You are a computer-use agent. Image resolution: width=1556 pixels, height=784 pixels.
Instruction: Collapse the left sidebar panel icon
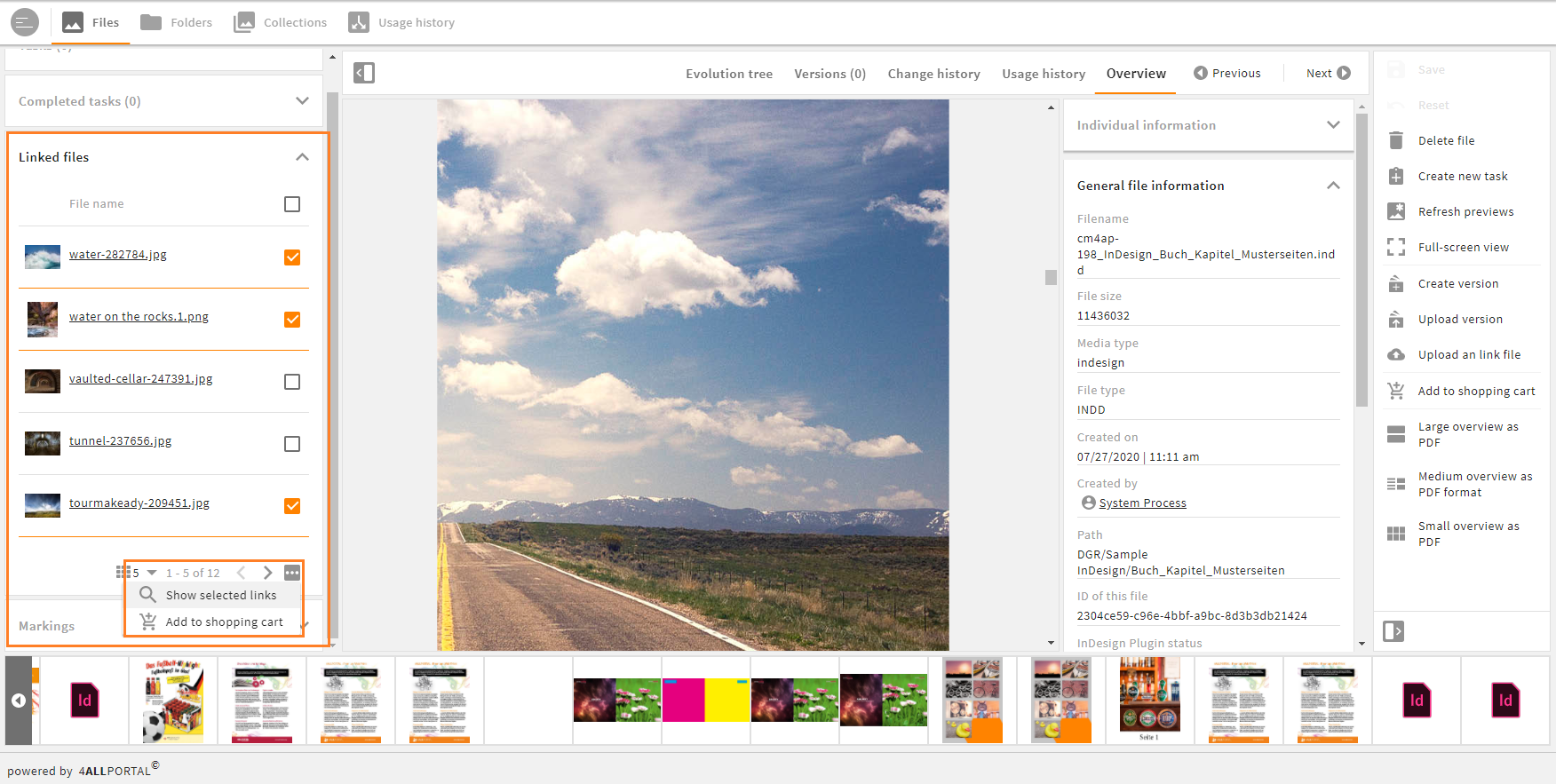point(364,73)
